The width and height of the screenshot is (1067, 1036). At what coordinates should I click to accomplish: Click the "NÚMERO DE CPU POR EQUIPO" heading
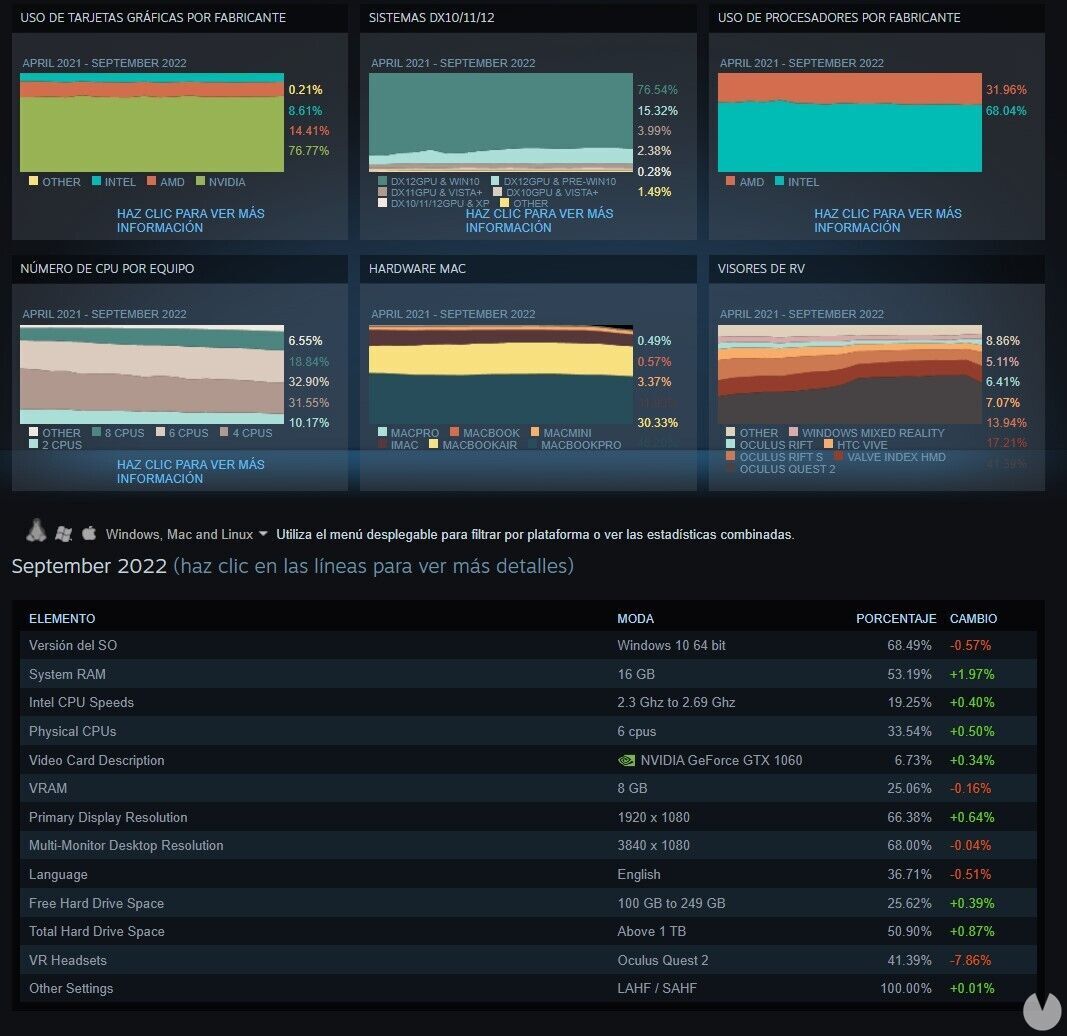[107, 269]
